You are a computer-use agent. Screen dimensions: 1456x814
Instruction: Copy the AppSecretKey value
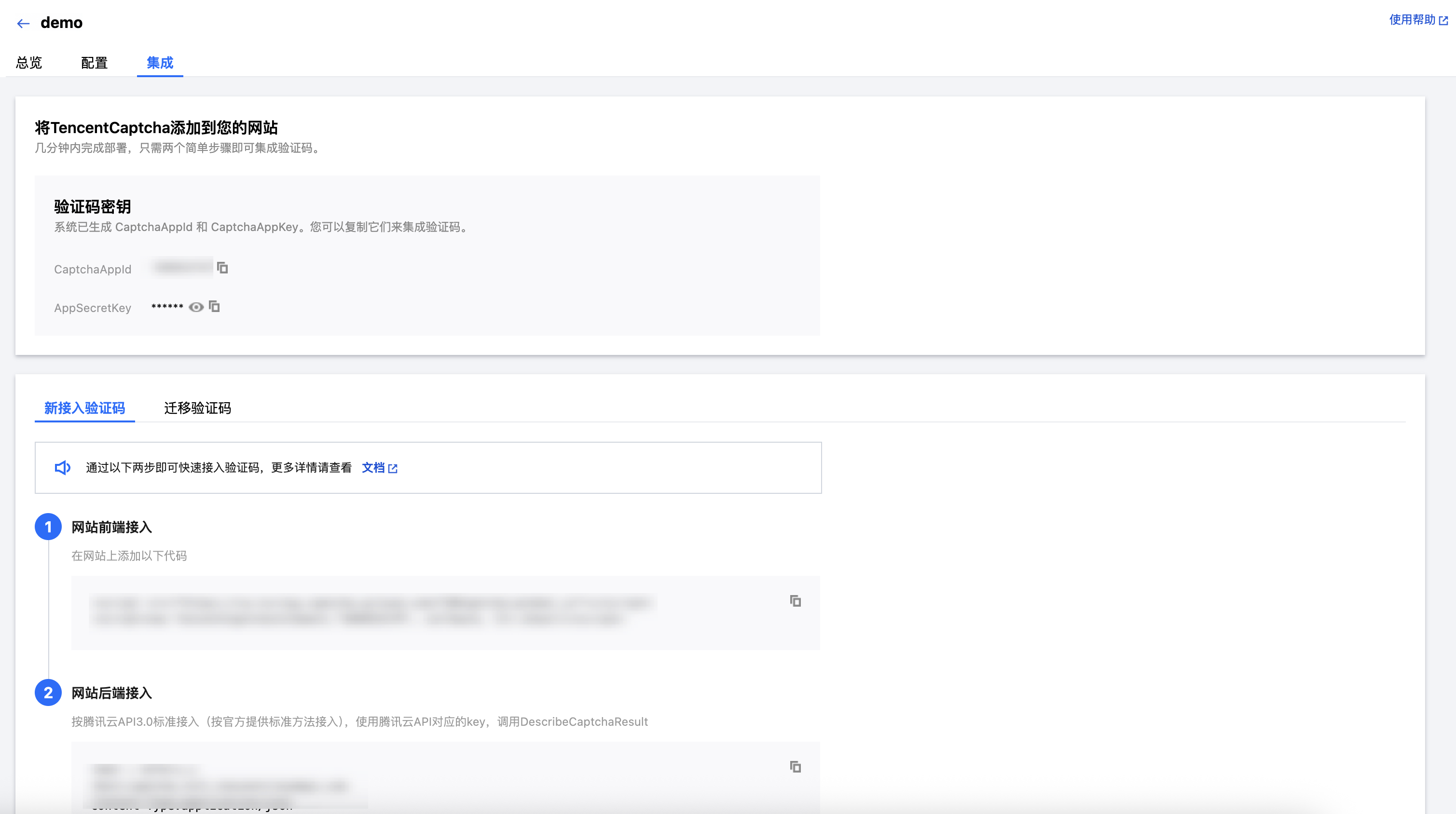coord(214,307)
